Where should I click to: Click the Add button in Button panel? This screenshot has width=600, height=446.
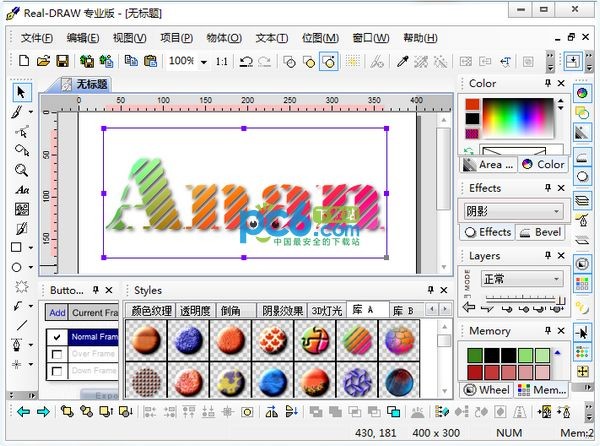(x=57, y=313)
